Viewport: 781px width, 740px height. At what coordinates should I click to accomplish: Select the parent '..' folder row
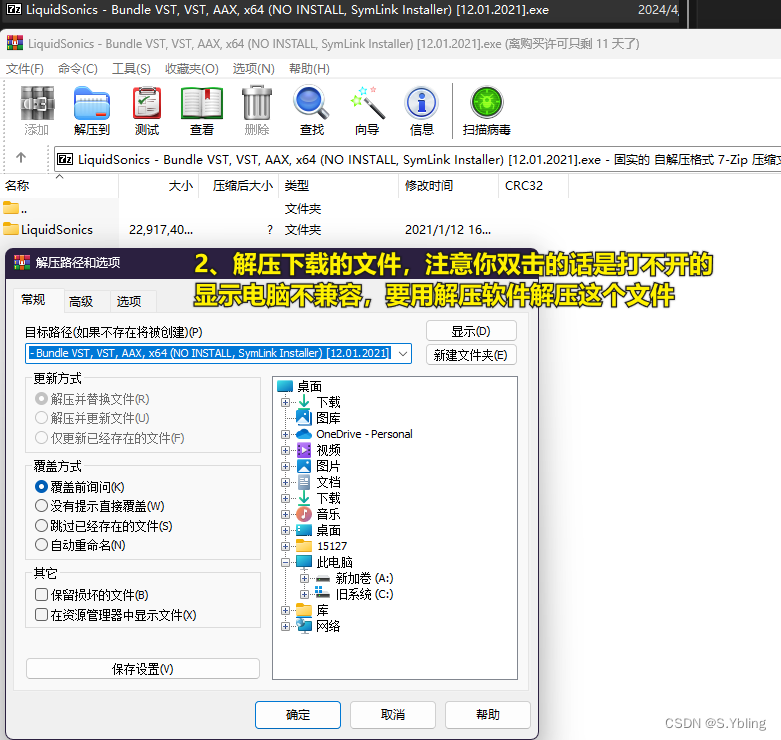pyautogui.click(x=15, y=209)
